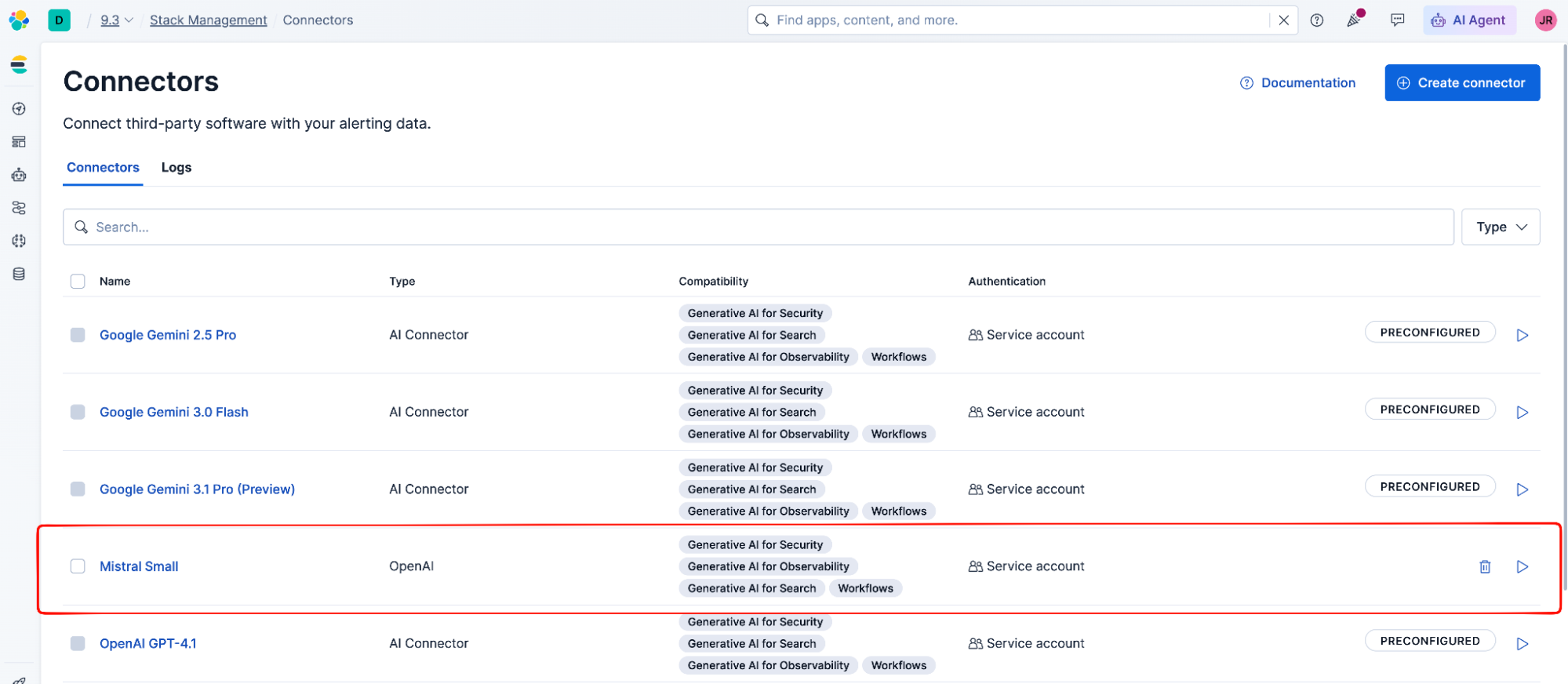The image size is (1568, 684).
Task: Click the Create connector button
Action: 1462,82
